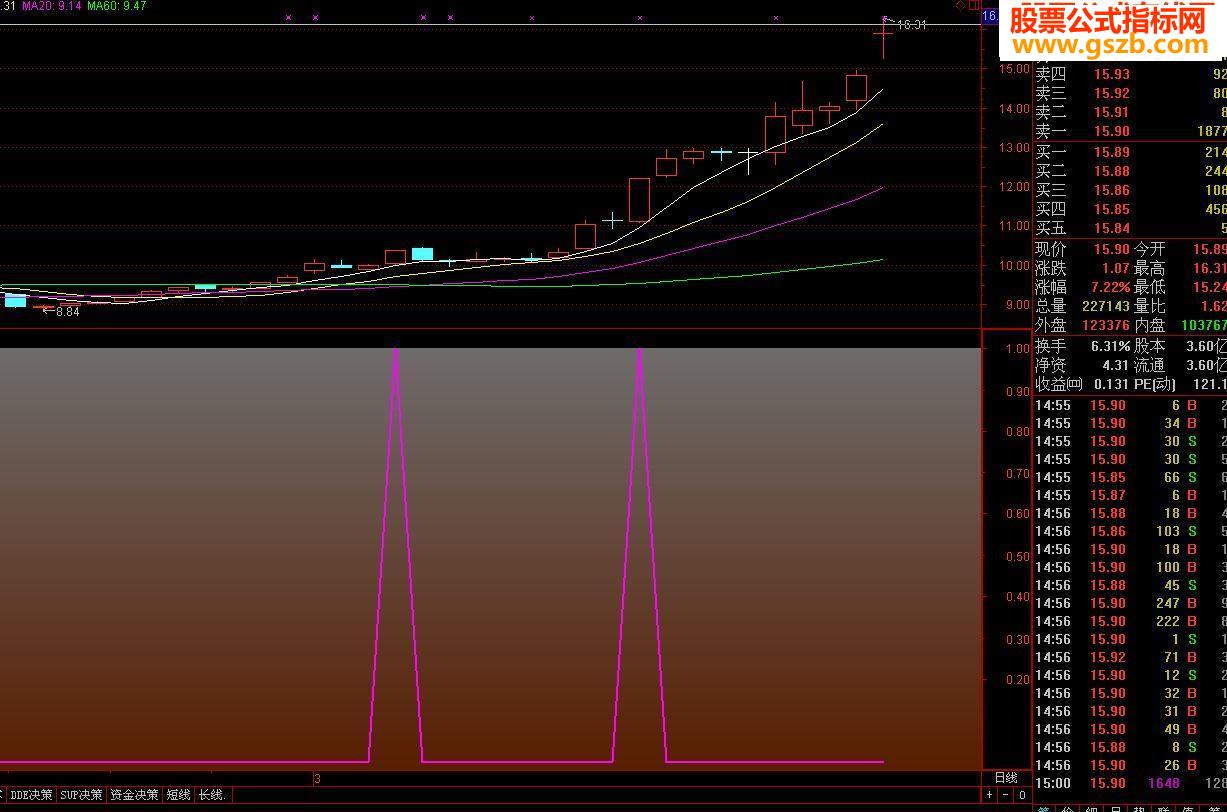Viewport: 1227px width, 812px height.
Task: Click the 12.00 label on price axis
Action: pos(1015,187)
